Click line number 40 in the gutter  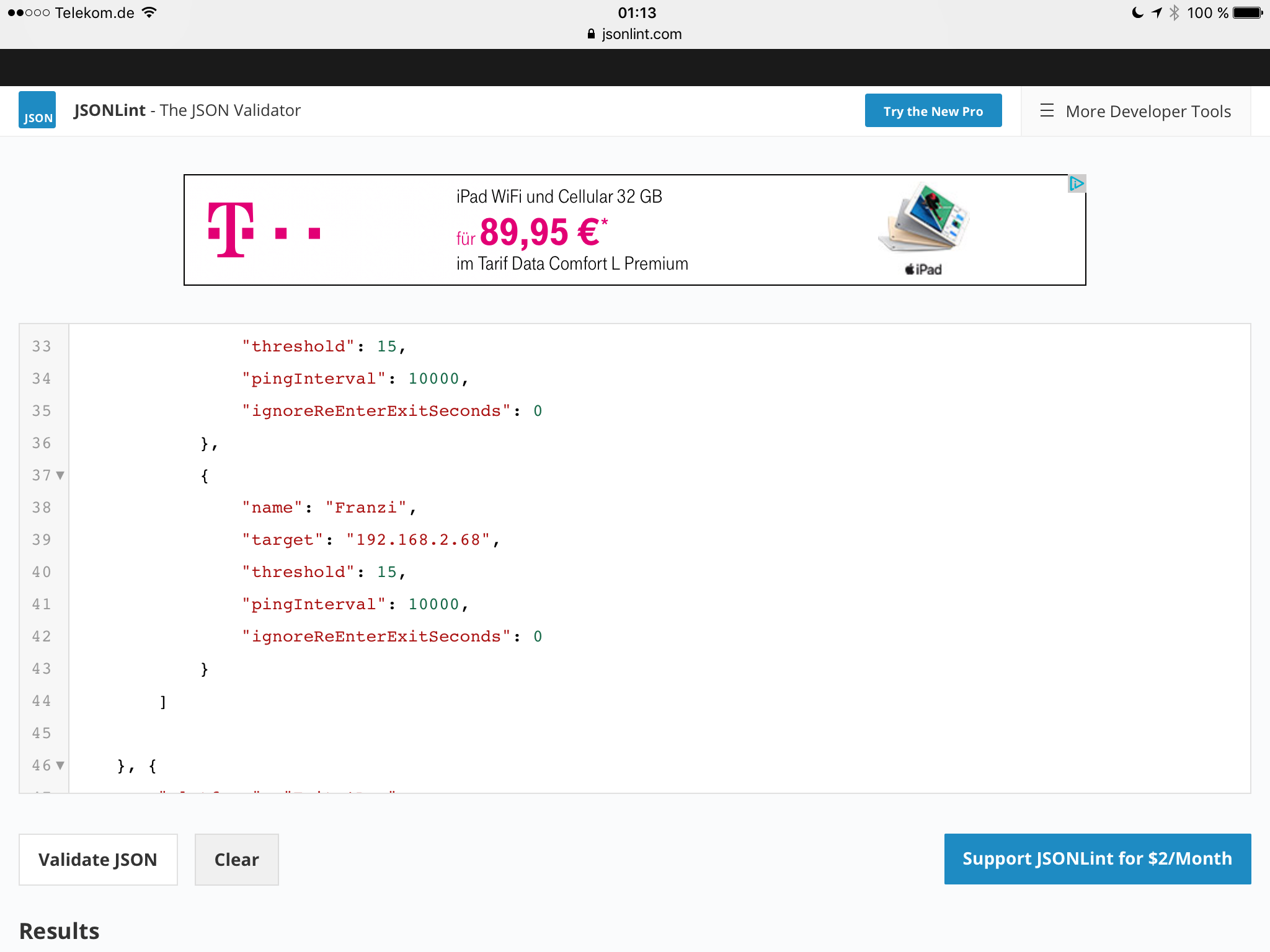42,572
